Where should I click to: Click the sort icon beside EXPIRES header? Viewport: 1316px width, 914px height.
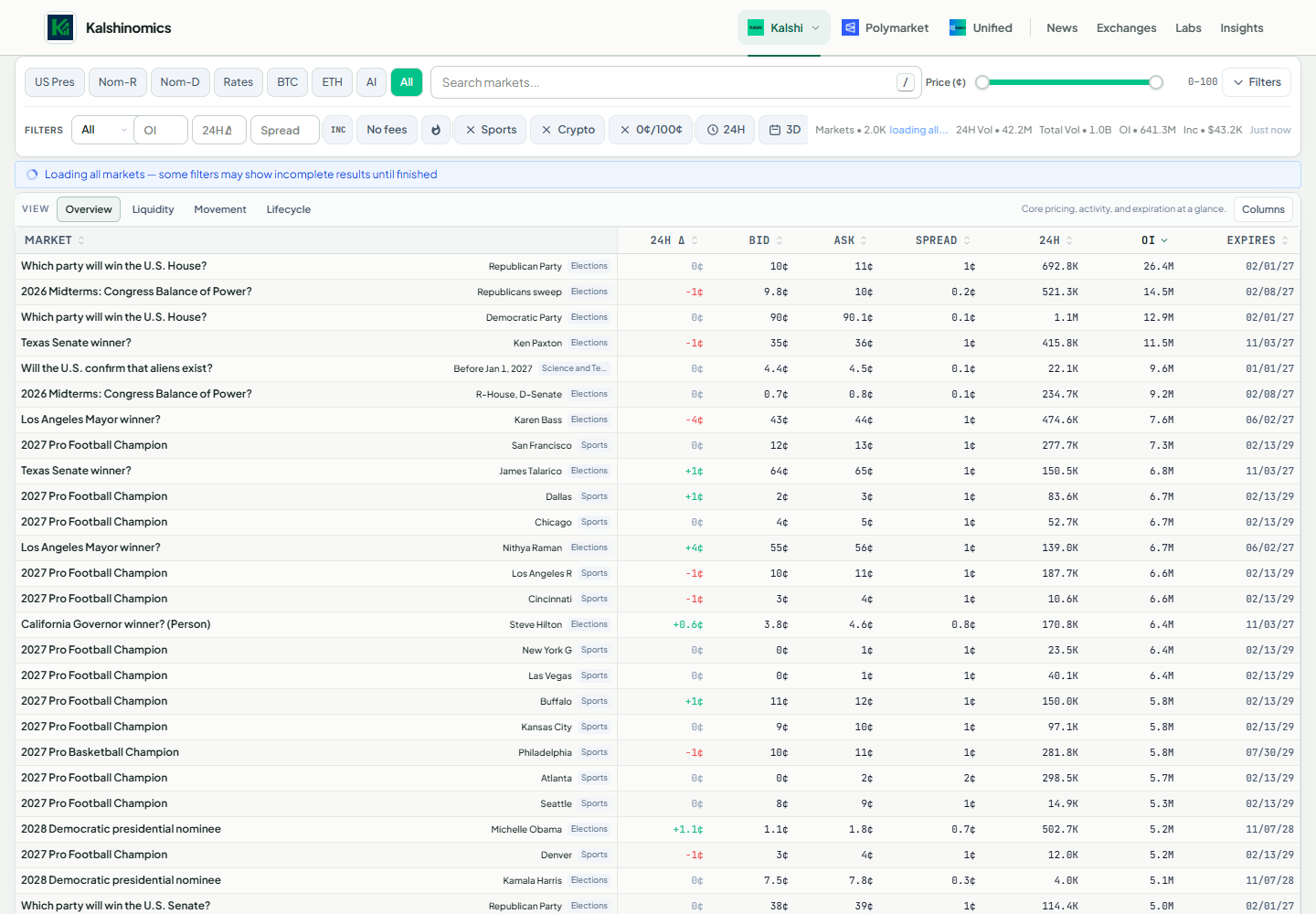1285,240
